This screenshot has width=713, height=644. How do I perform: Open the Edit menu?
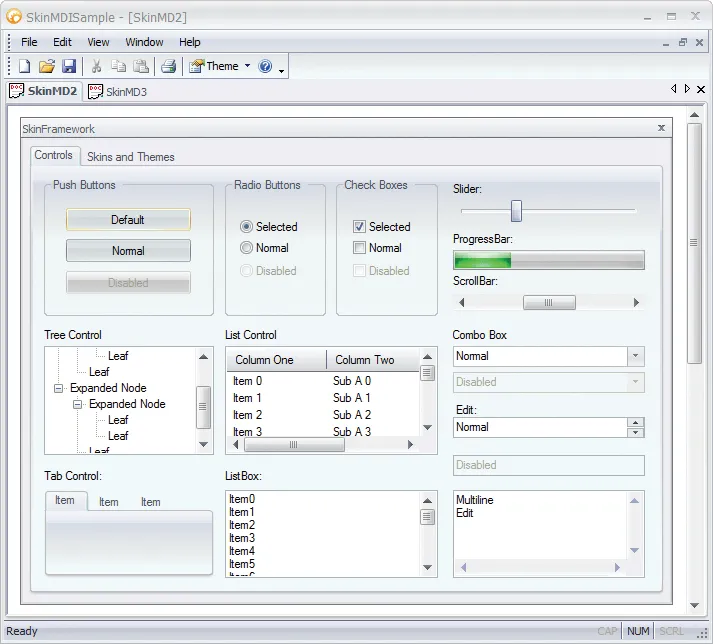[x=62, y=42]
